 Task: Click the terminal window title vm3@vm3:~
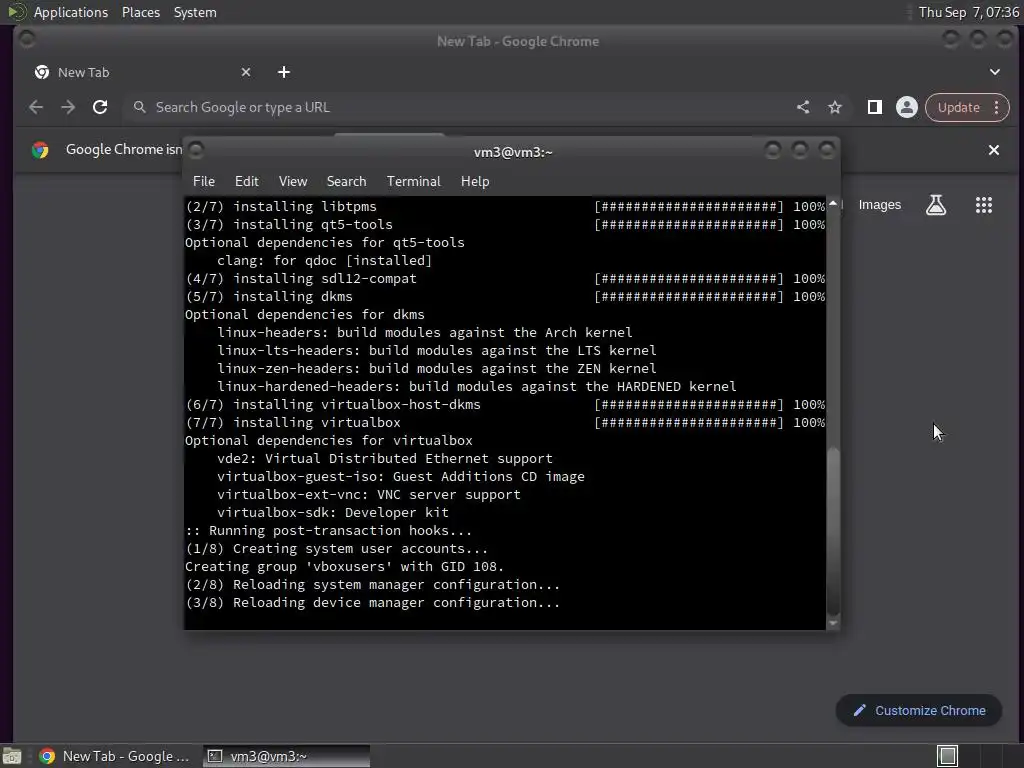(x=513, y=152)
